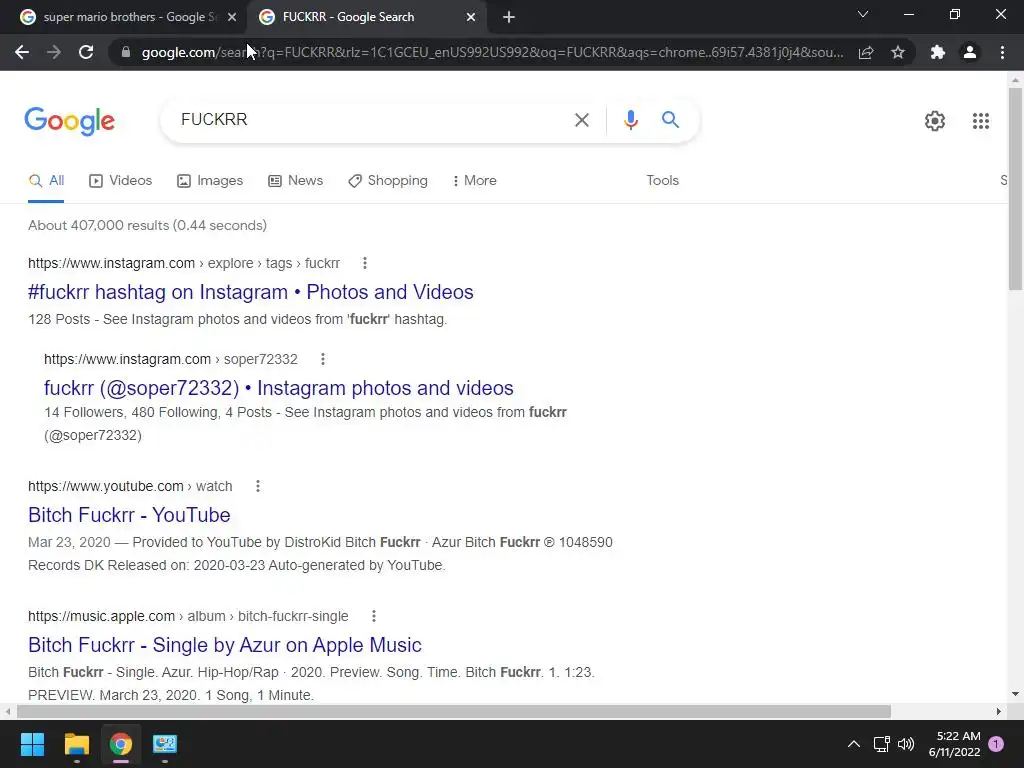Image resolution: width=1024 pixels, height=768 pixels.
Task: Open the Chrome profile icon
Action: [x=970, y=52]
